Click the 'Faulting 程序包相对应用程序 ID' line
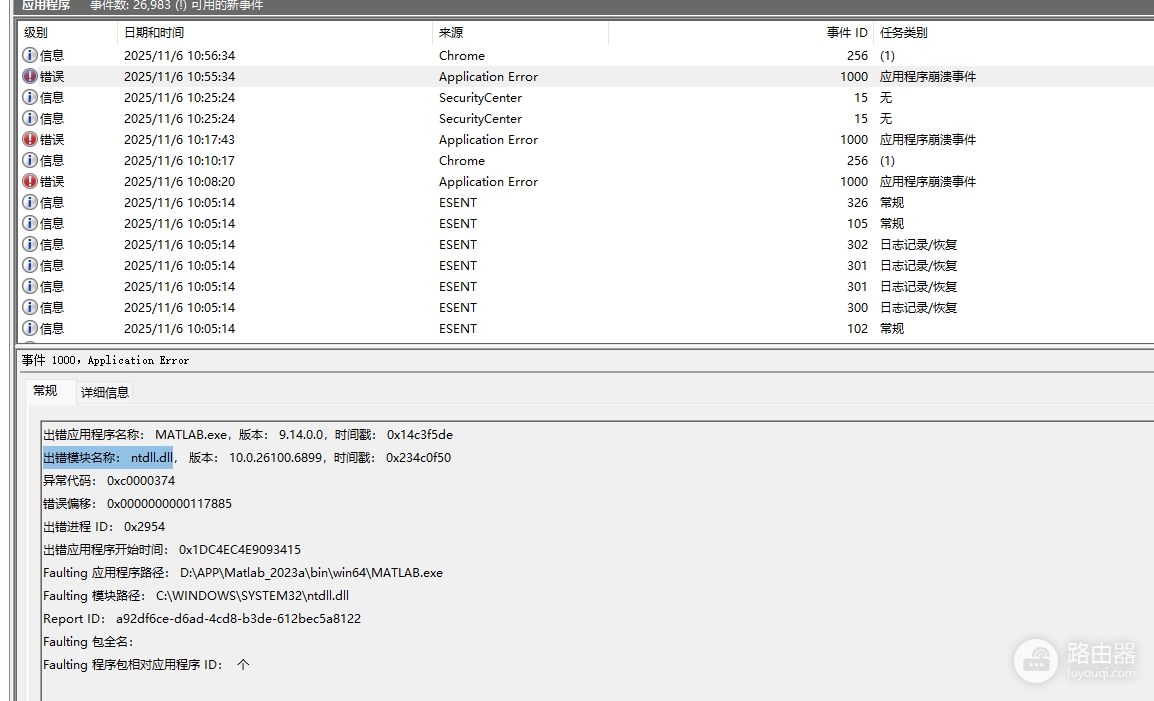Viewport: 1154px width, 701px height. (x=146, y=664)
